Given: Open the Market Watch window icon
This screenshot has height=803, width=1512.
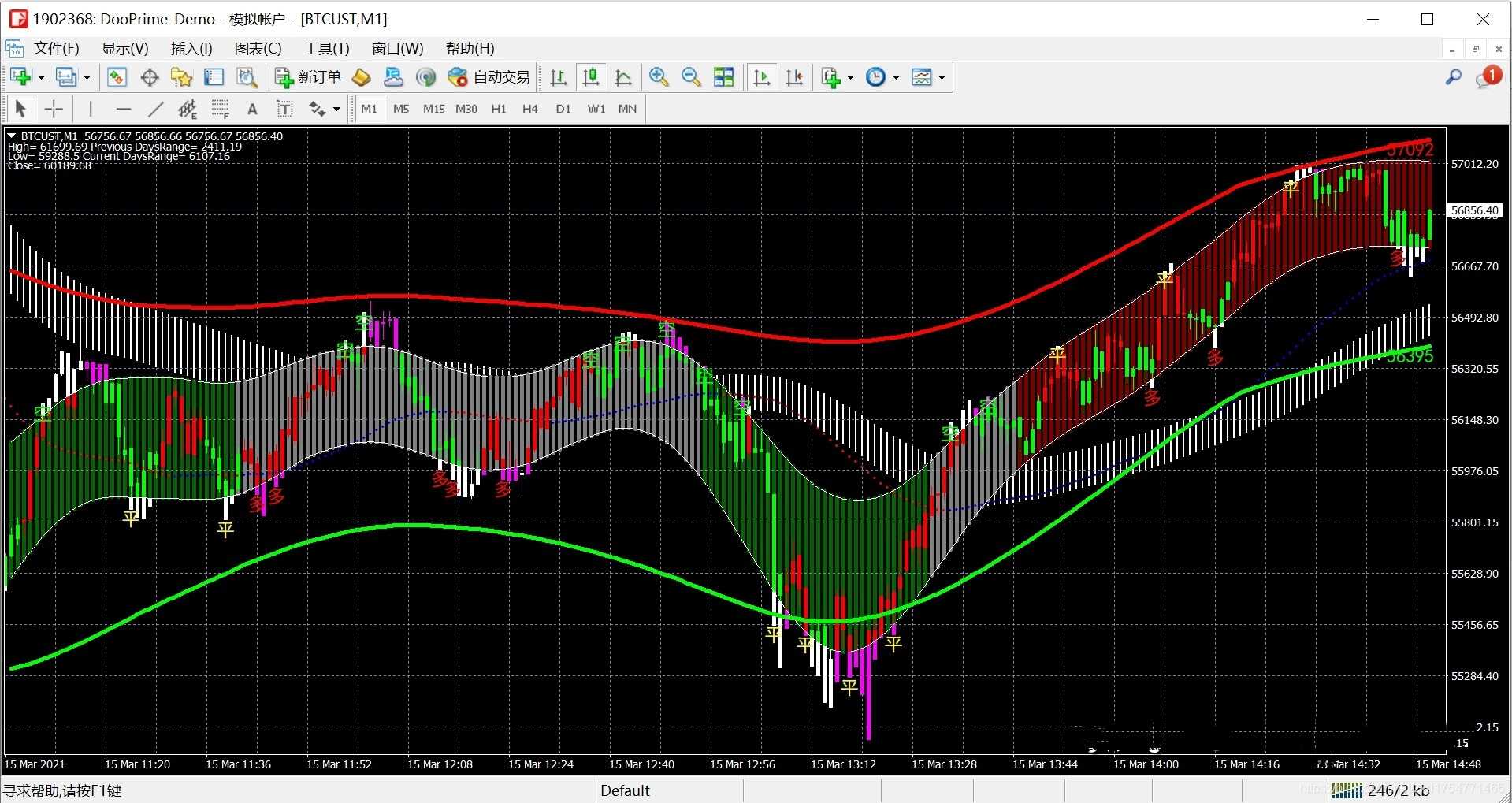Looking at the screenshot, I should pyautogui.click(x=117, y=77).
